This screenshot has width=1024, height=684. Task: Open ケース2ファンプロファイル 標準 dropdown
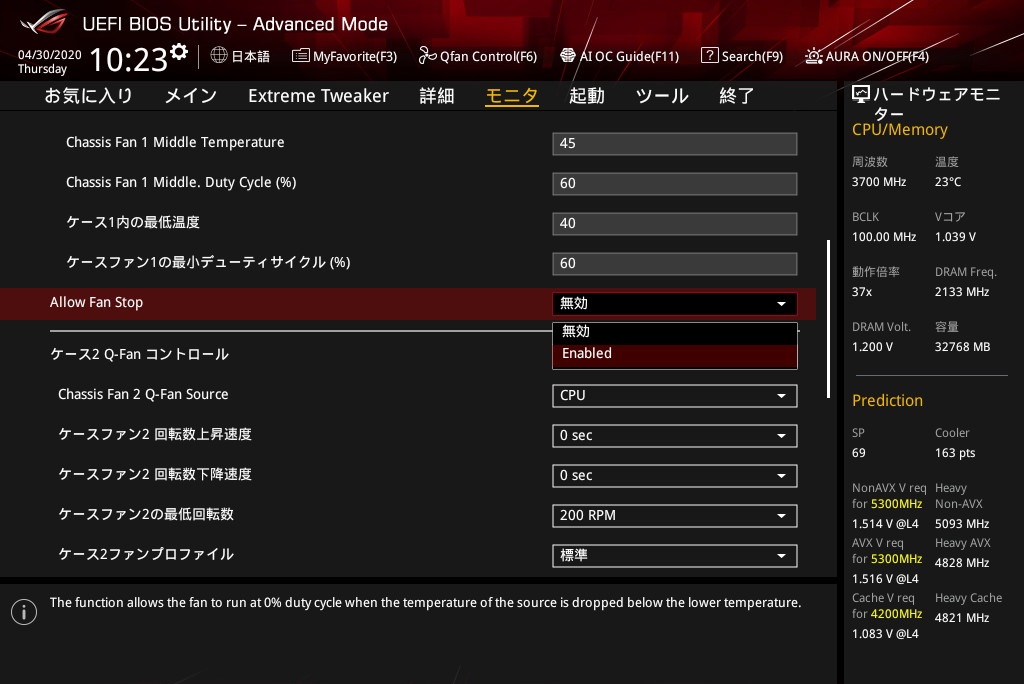coord(675,555)
